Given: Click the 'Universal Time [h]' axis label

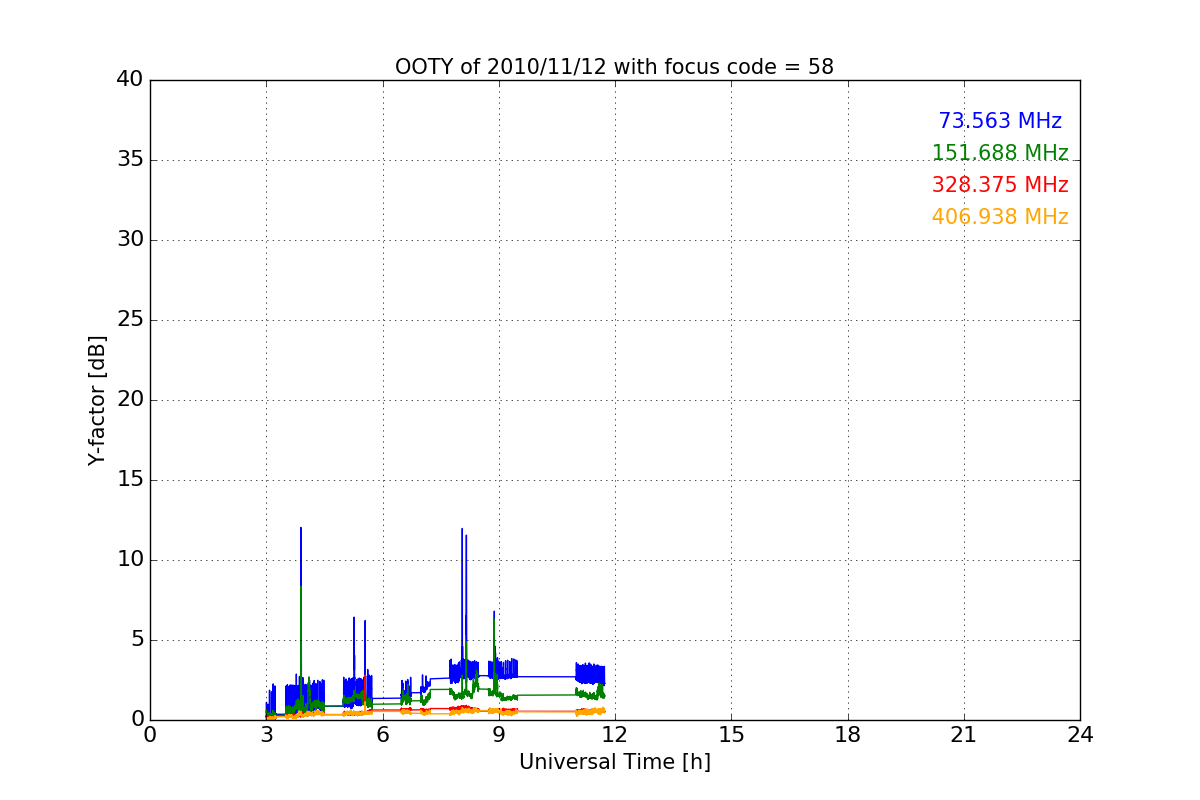Looking at the screenshot, I should (x=614, y=762).
